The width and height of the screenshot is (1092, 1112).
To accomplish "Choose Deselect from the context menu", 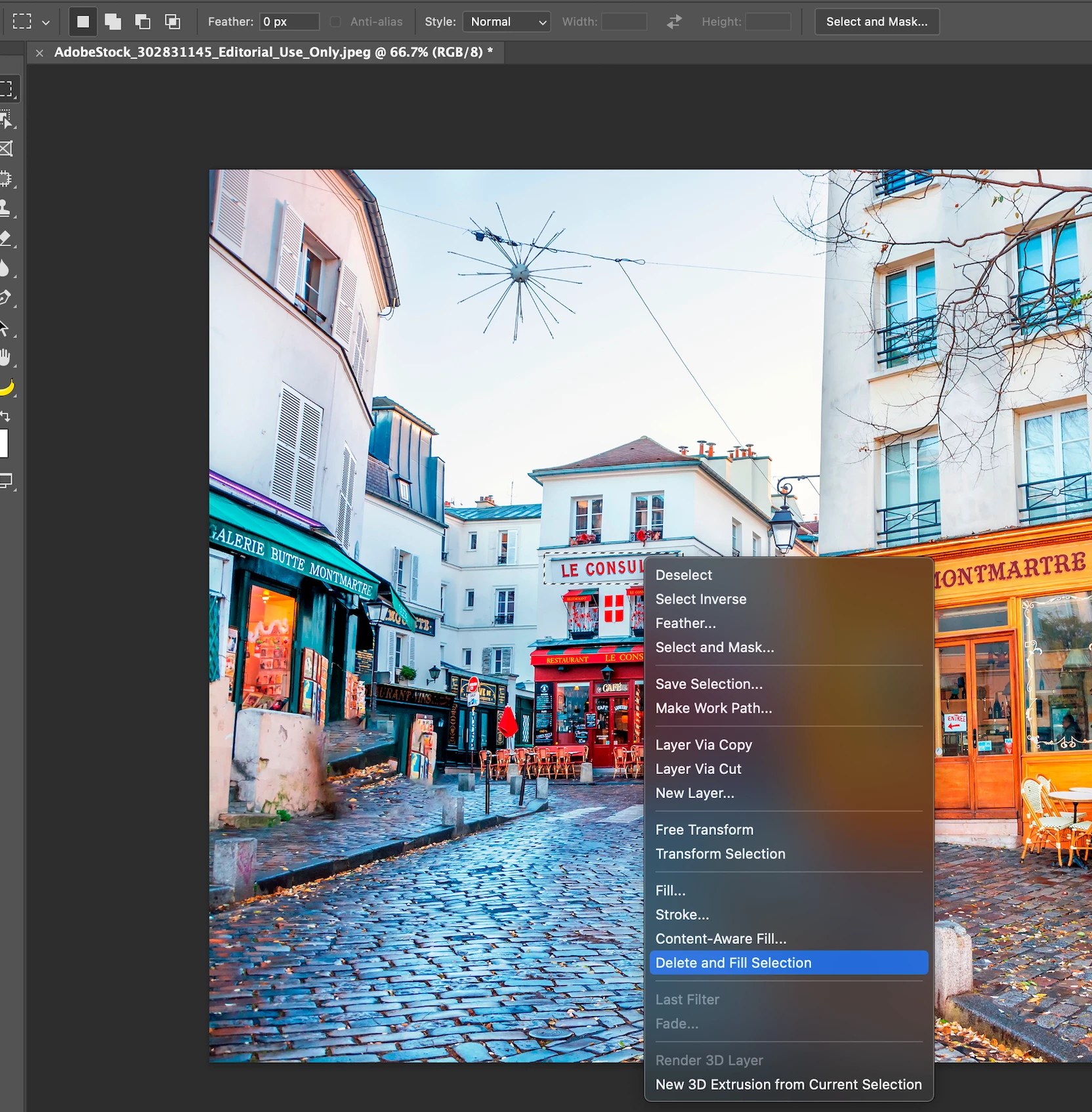I will click(789, 575).
